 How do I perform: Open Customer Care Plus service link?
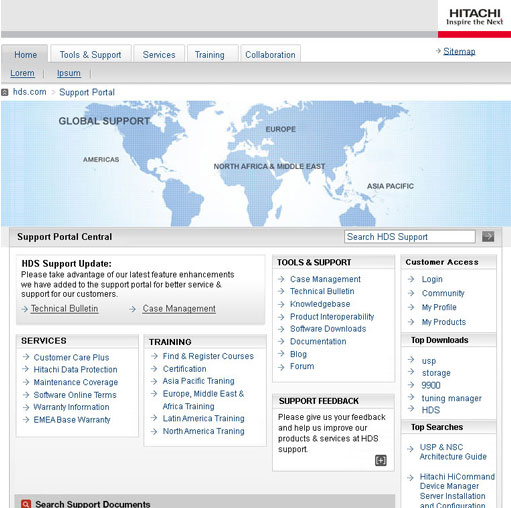coord(71,357)
